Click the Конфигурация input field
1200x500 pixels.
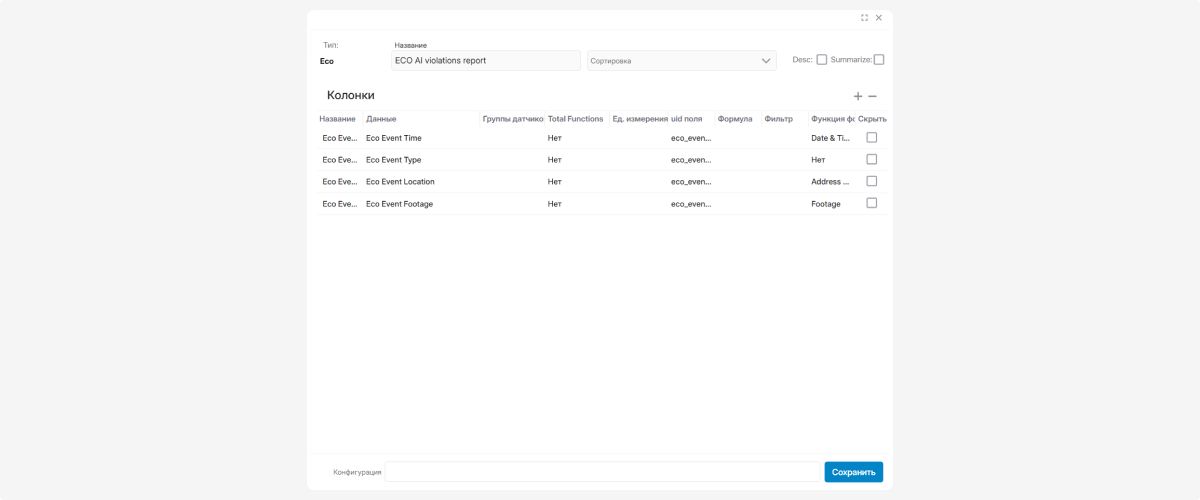coord(602,472)
